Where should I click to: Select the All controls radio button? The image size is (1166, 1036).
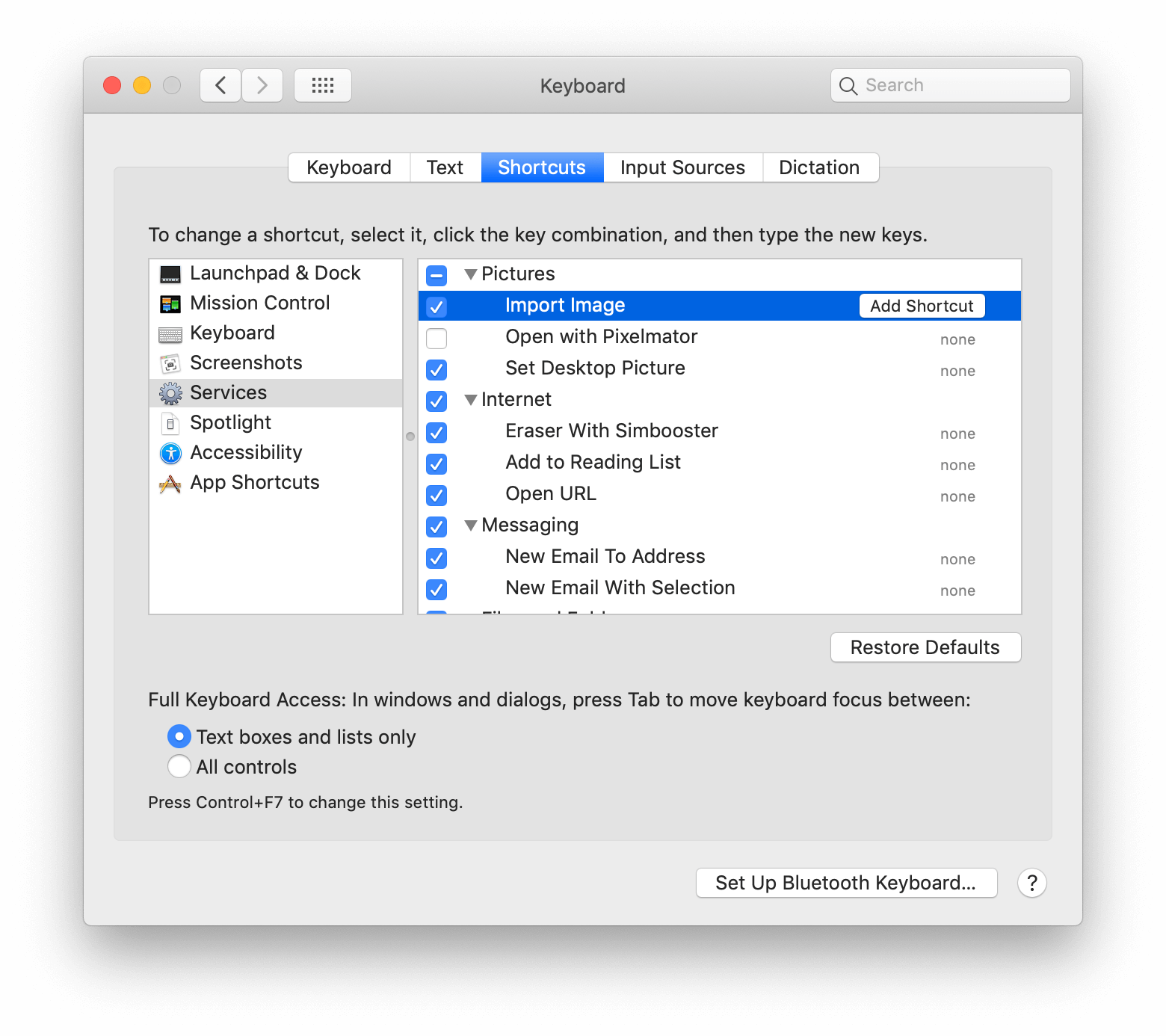point(179,766)
